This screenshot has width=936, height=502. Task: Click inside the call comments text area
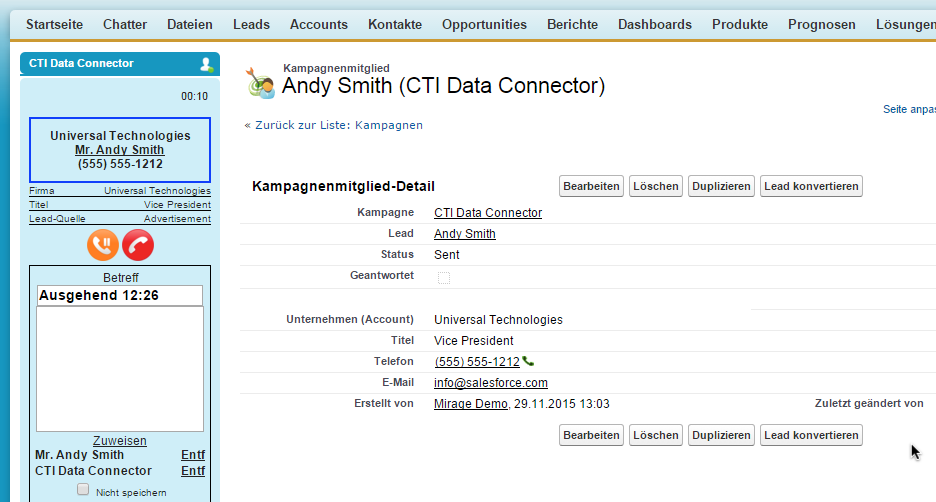coord(119,369)
